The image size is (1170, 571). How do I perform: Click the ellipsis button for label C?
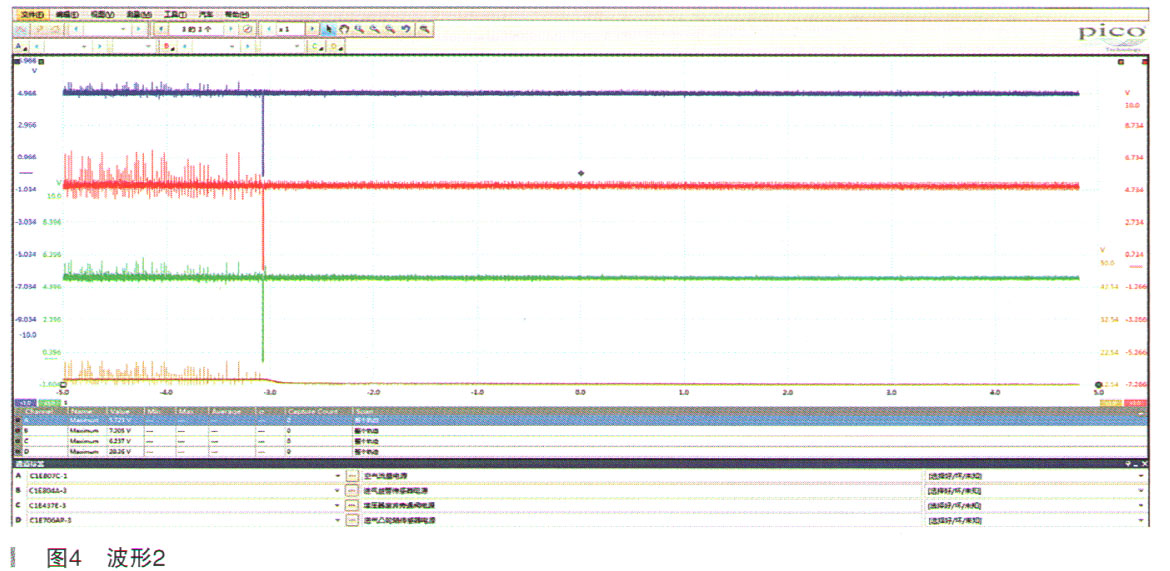coord(352,505)
